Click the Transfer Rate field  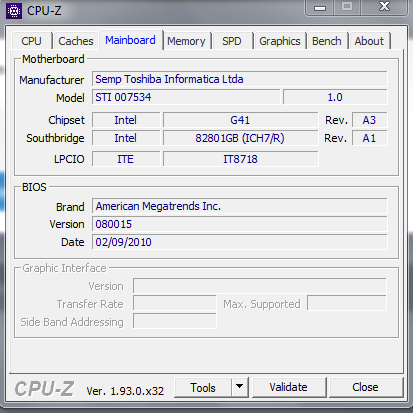[x=175, y=304]
